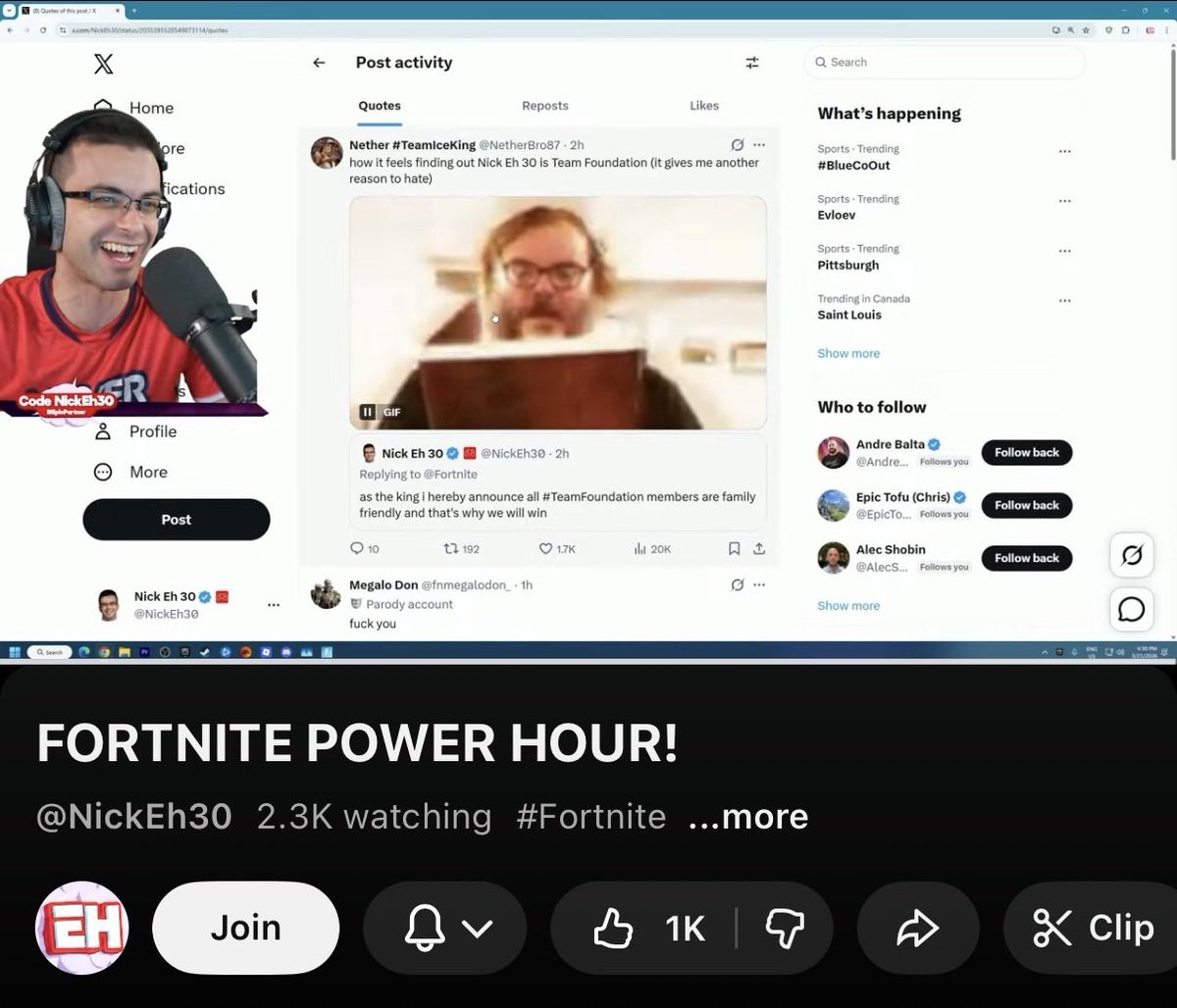The width and height of the screenshot is (1177, 1008).
Task: Open Home in the X sidebar
Action: pyautogui.click(x=151, y=108)
